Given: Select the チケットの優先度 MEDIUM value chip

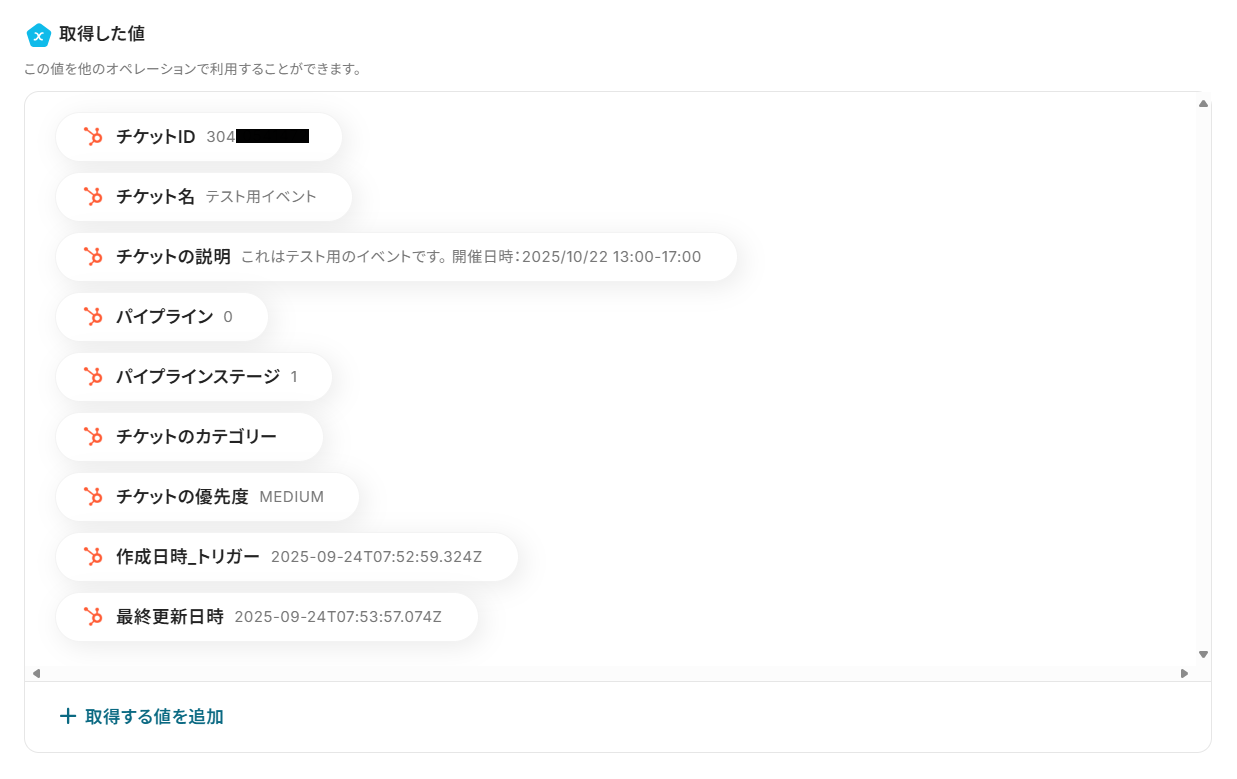Looking at the screenshot, I should click(x=220, y=497).
